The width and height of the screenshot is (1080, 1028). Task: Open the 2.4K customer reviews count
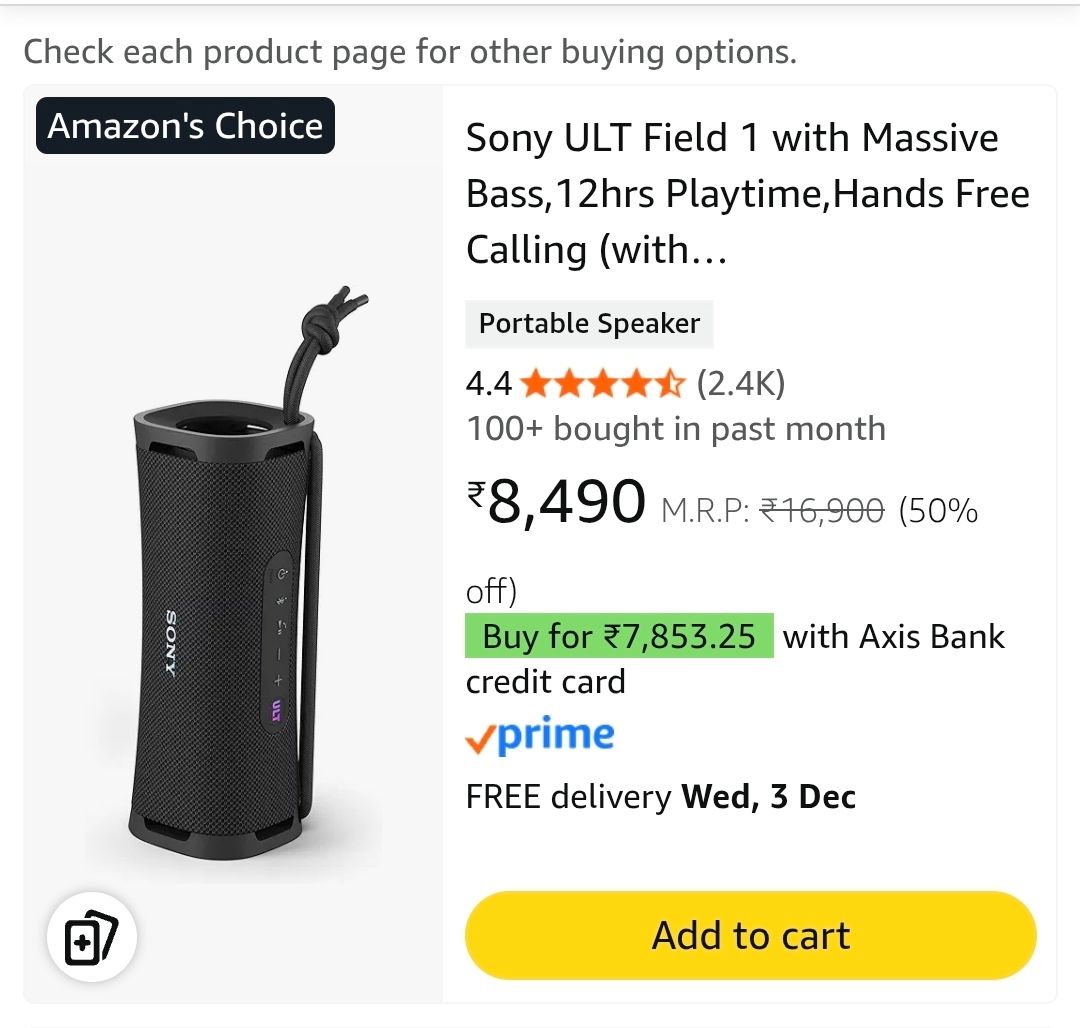(741, 383)
